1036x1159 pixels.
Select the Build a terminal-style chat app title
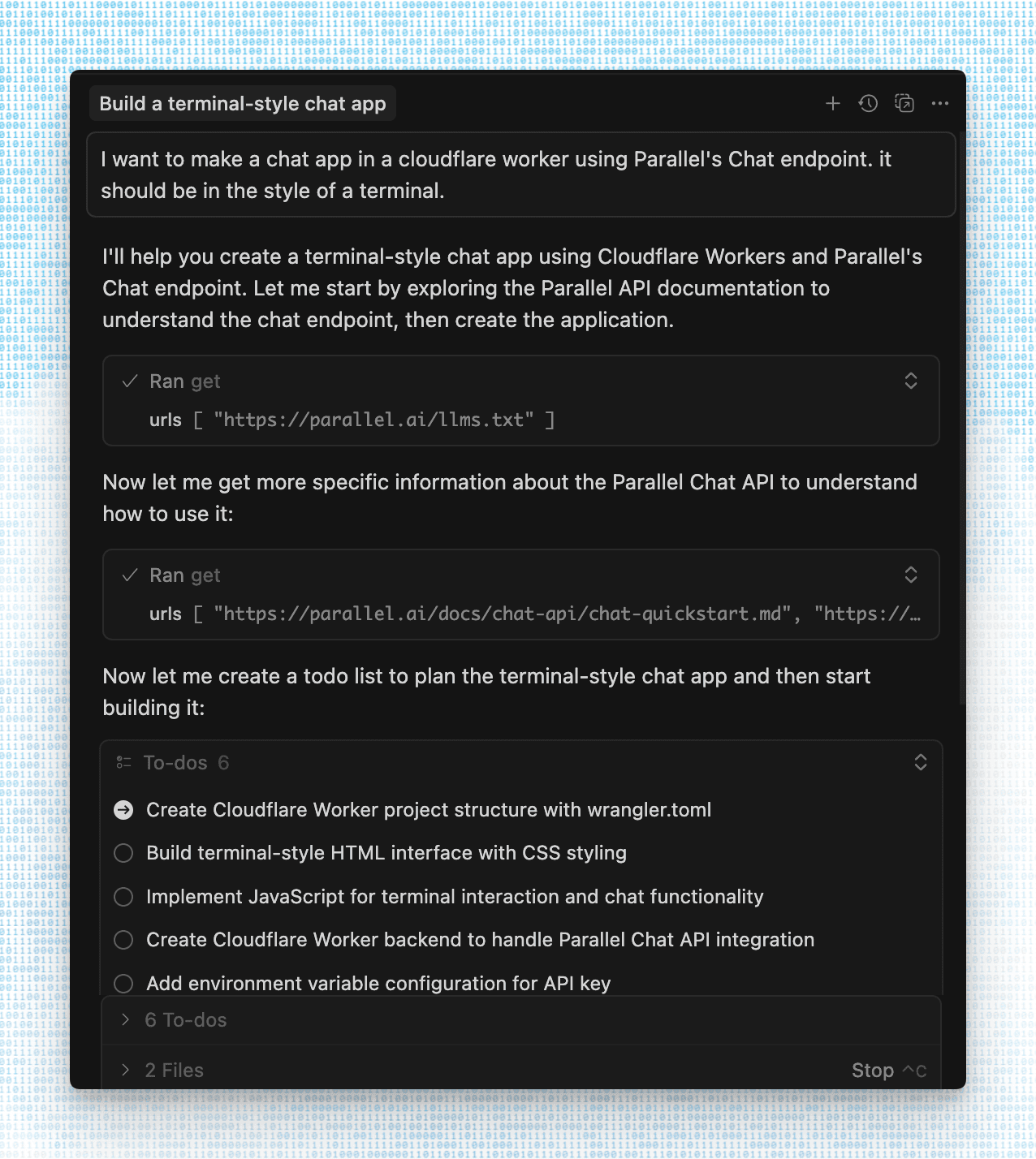[242, 103]
